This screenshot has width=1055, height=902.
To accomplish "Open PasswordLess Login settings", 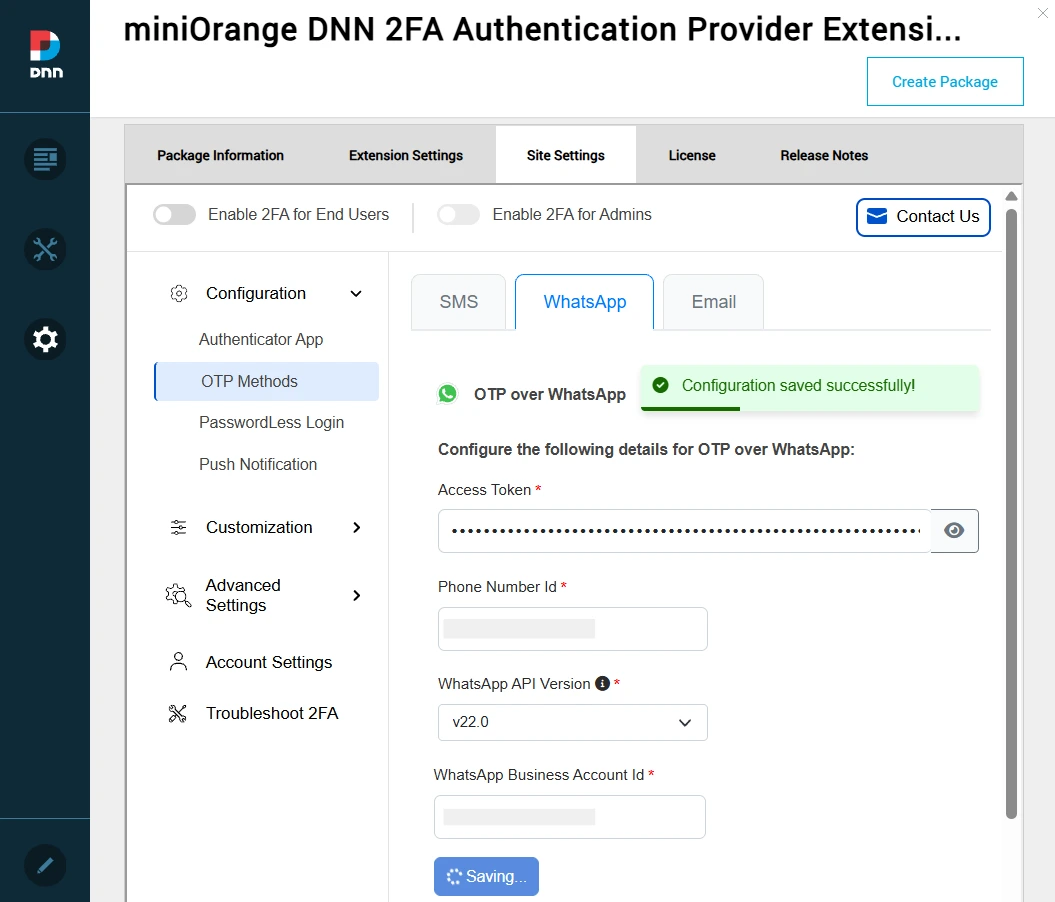I will 271,423.
